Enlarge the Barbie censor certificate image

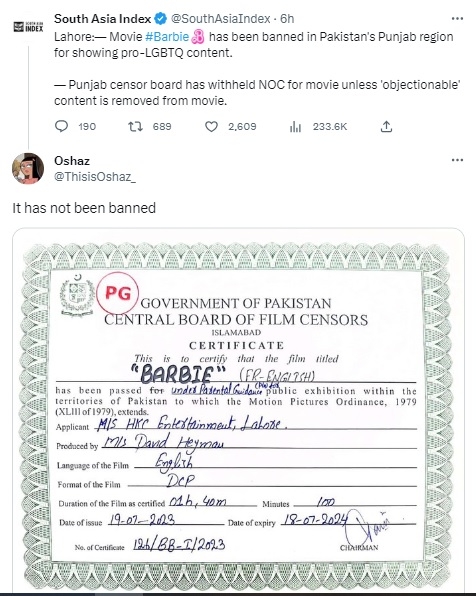238,410
